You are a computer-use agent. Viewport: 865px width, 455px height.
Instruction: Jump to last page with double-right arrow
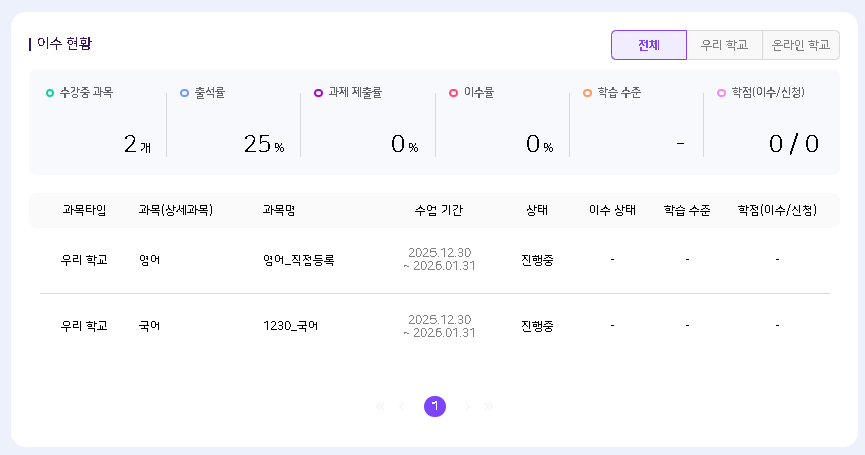pos(489,406)
